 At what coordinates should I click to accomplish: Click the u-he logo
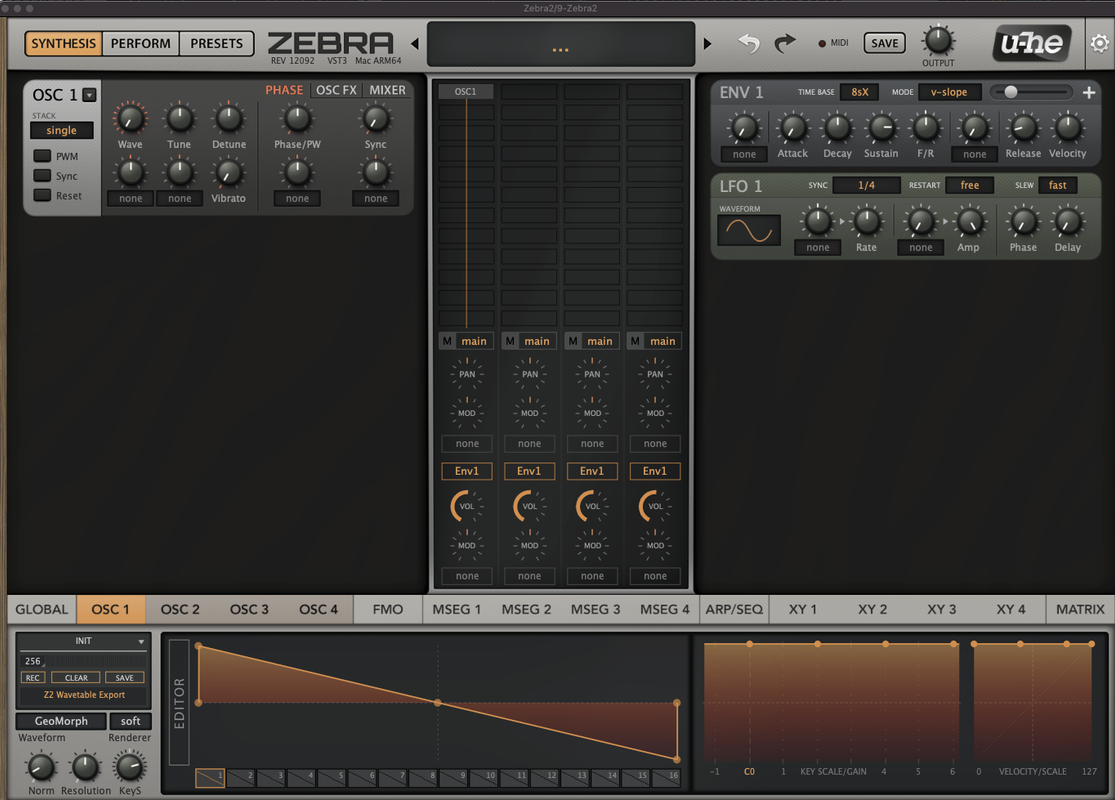point(1032,43)
